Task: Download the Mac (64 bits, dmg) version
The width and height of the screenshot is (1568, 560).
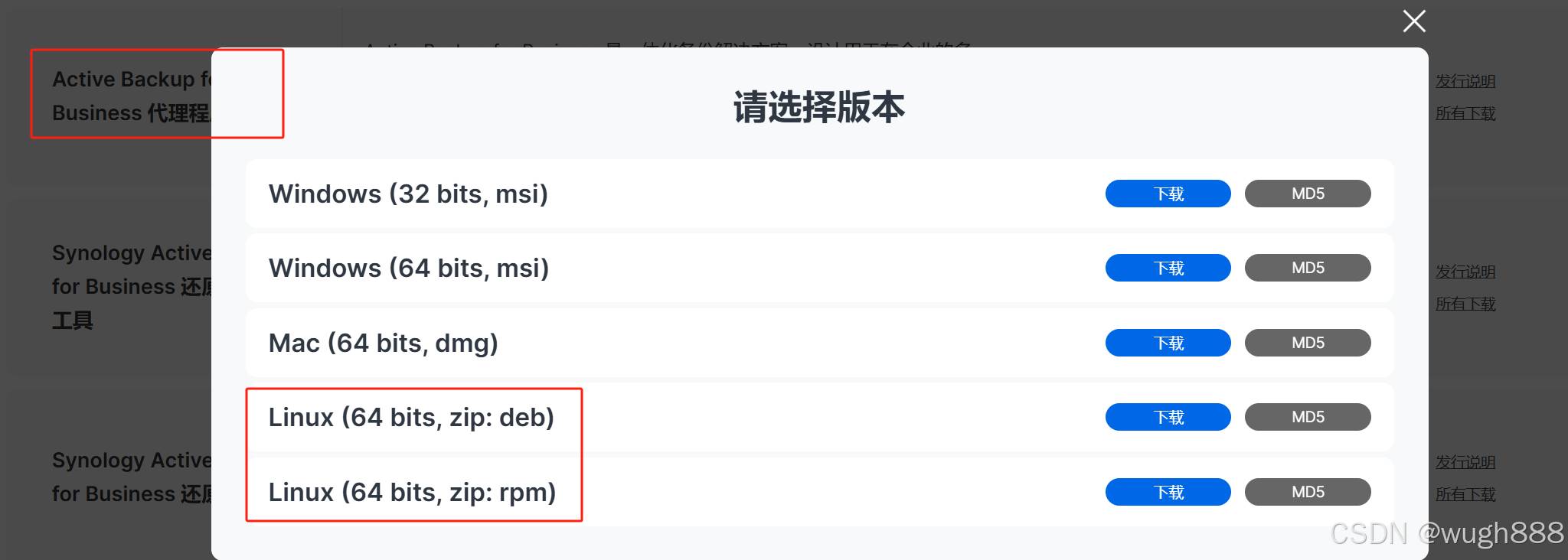Action: click(x=1167, y=343)
